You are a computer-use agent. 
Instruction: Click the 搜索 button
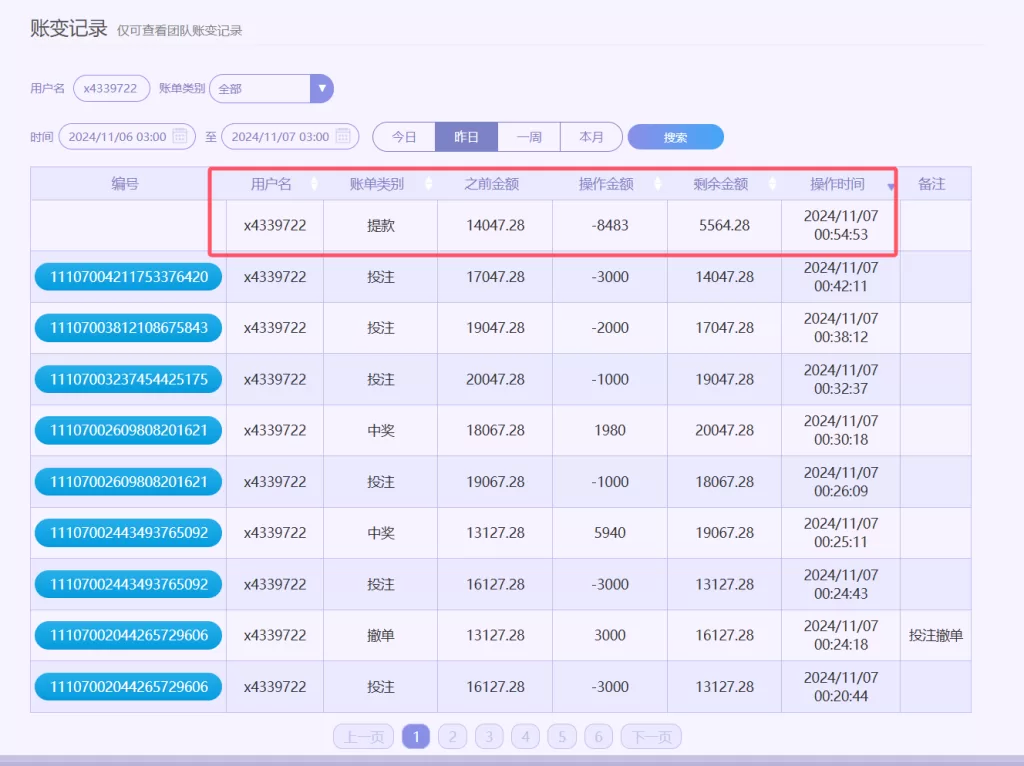[675, 137]
